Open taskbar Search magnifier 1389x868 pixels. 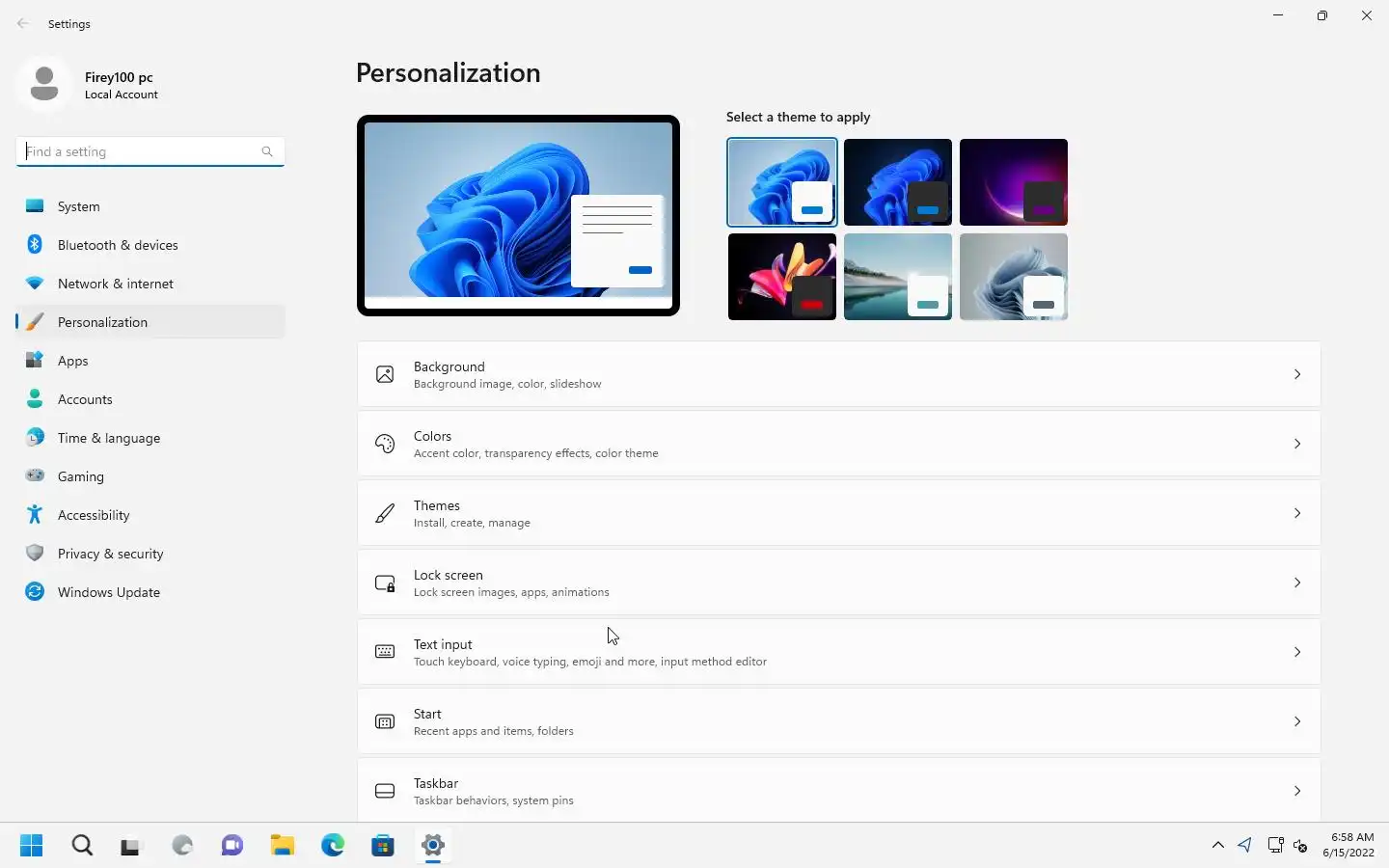[x=82, y=846]
